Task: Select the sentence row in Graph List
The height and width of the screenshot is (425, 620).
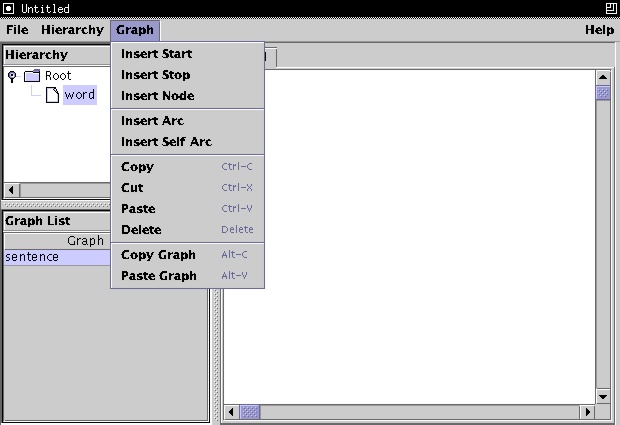Action: [x=57, y=257]
